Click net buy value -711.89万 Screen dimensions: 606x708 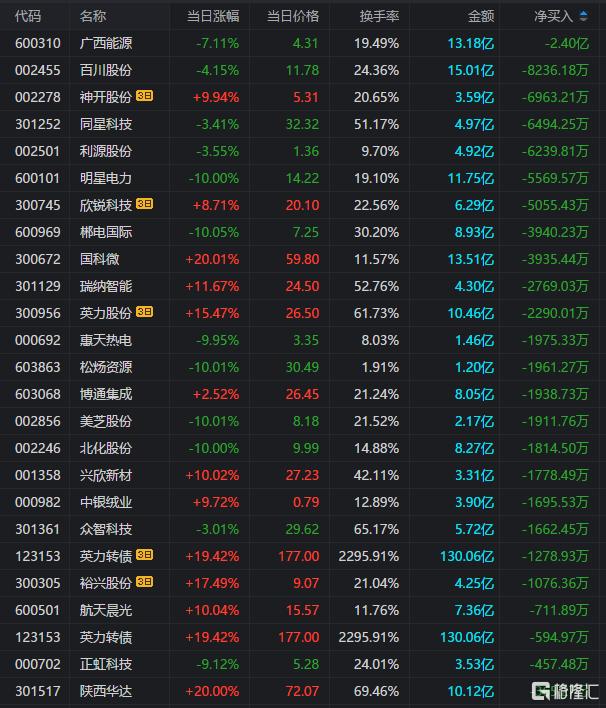point(559,610)
